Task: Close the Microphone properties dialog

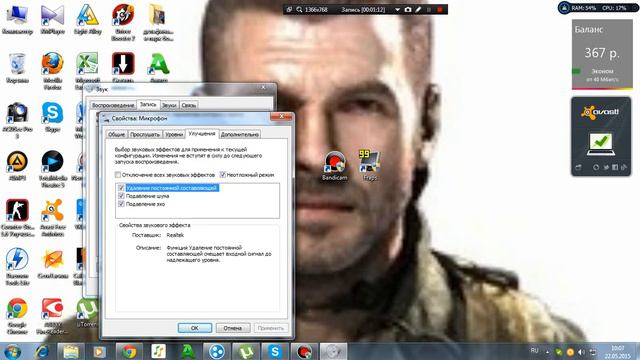Action: 281,117
